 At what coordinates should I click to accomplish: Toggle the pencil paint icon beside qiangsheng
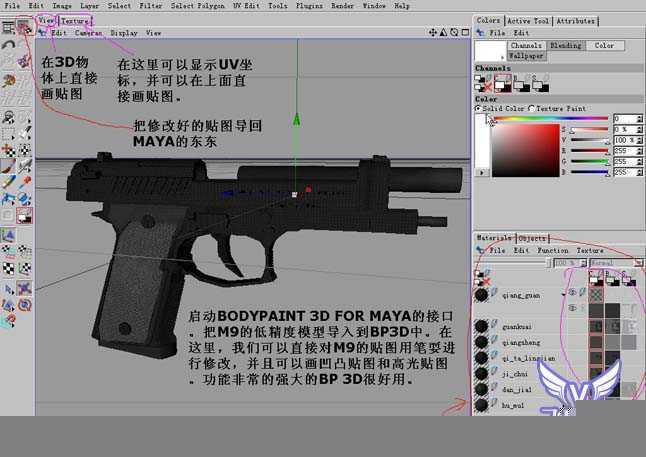pyautogui.click(x=494, y=340)
